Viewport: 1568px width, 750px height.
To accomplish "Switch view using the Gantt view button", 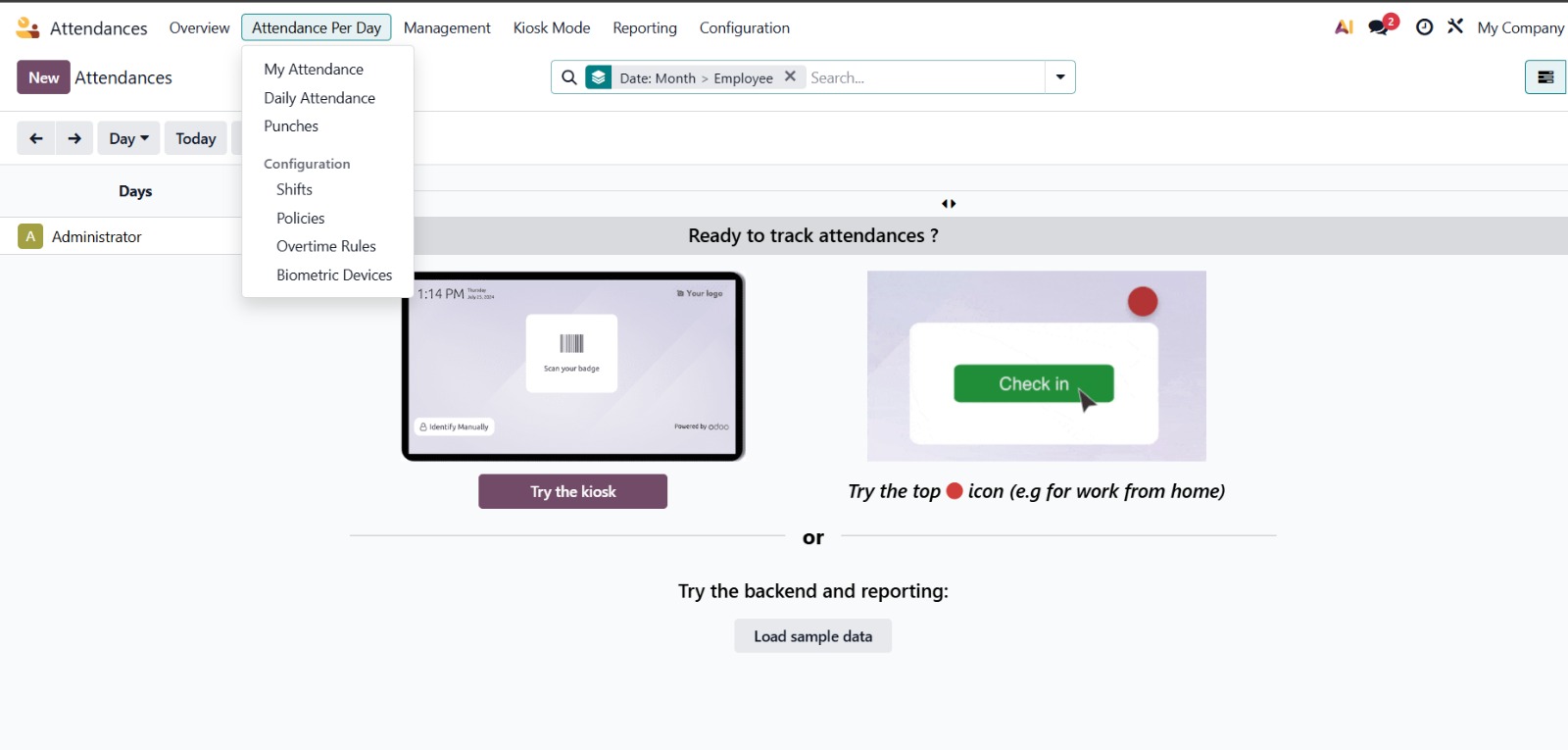I will click(1544, 77).
